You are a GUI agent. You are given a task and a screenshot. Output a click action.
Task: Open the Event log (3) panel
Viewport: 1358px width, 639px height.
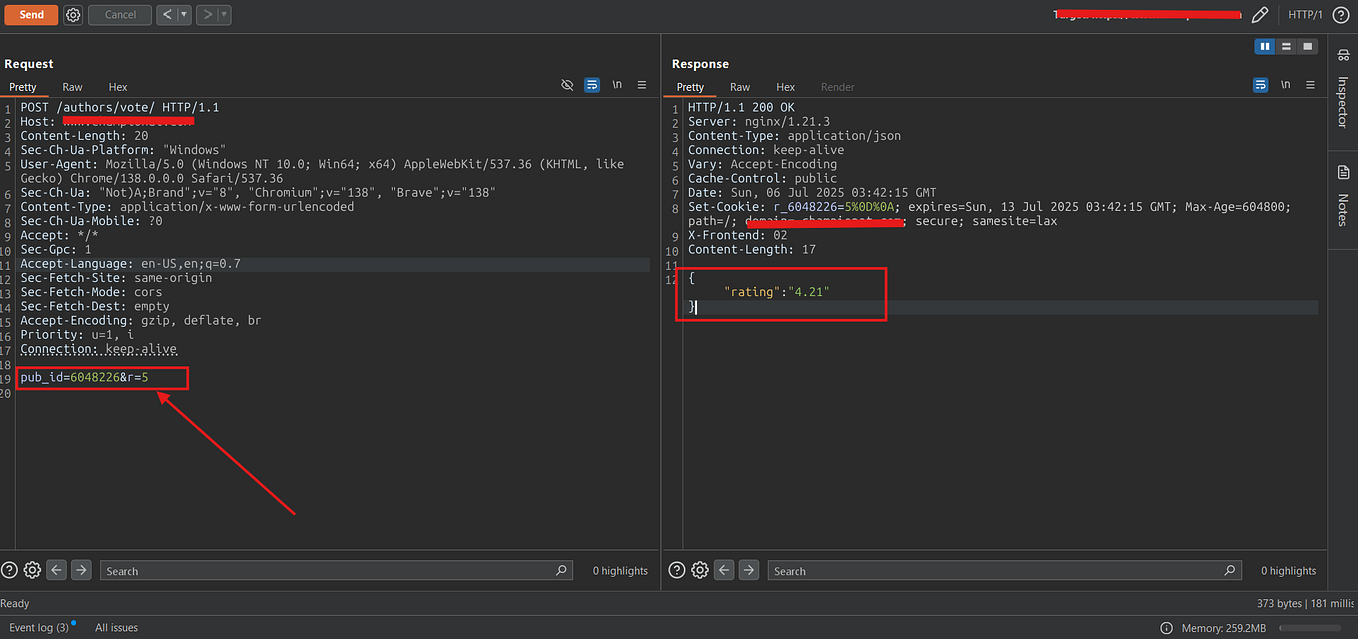(38, 627)
